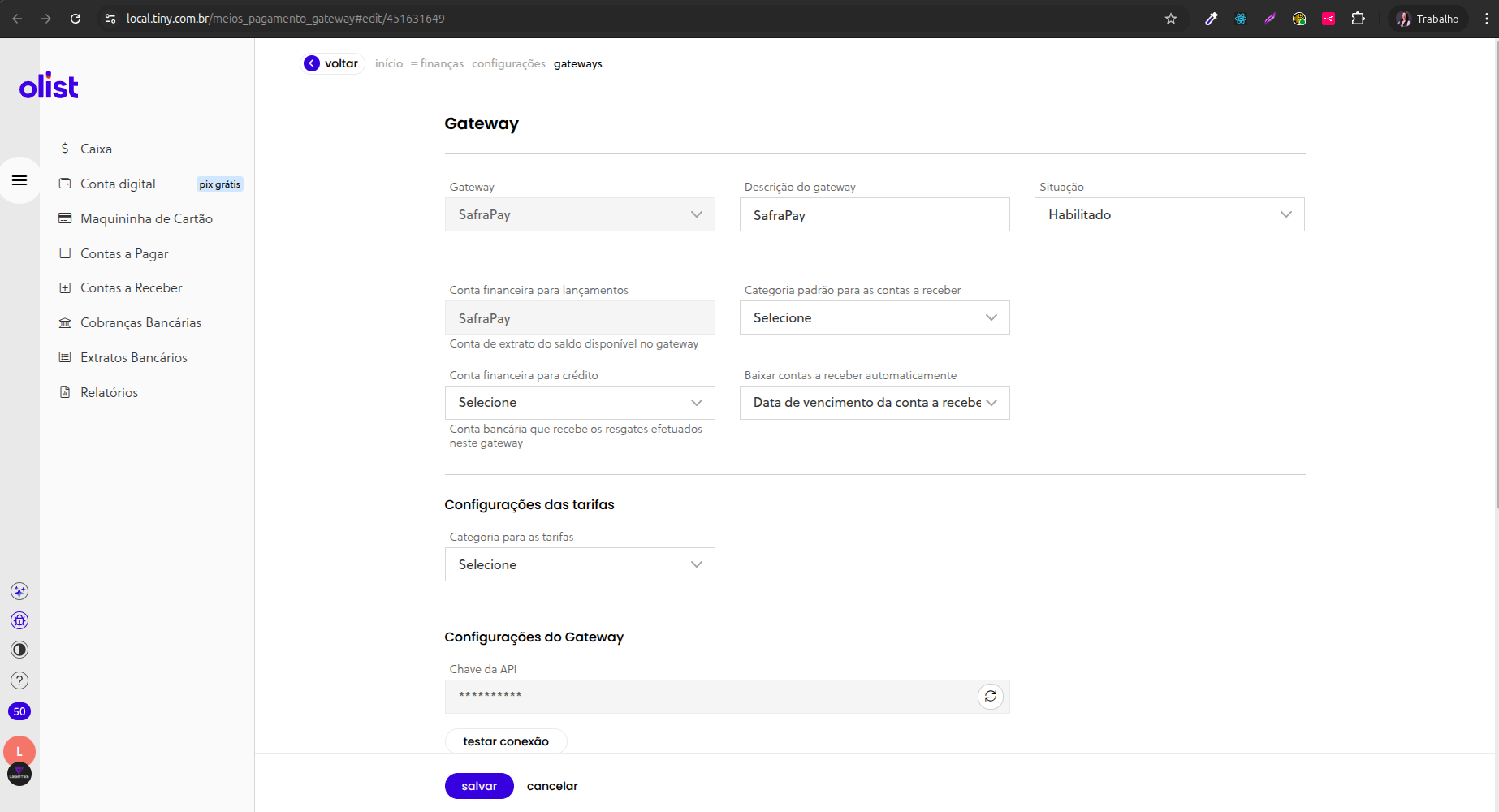Open the pink square extension icon
Image resolution: width=1499 pixels, height=812 pixels.
(x=1328, y=19)
